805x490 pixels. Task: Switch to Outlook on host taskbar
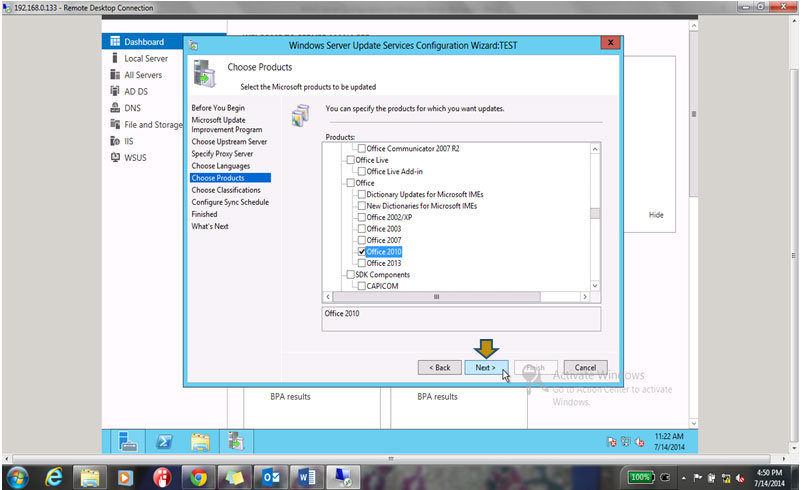pos(271,478)
